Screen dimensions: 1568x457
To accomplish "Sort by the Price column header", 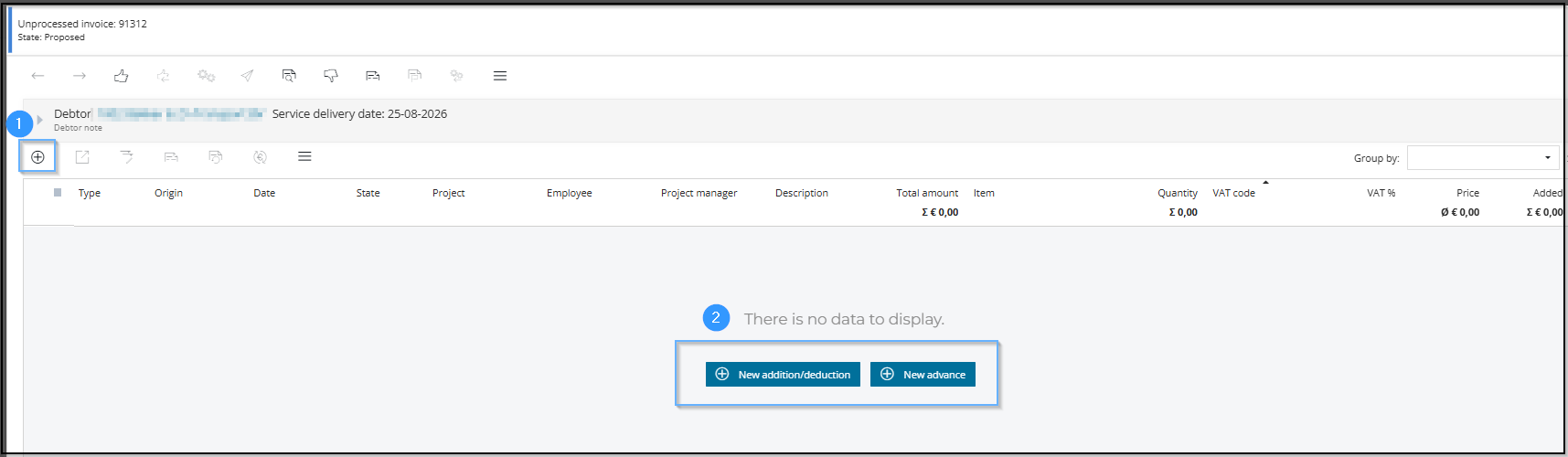I will pyautogui.click(x=1467, y=193).
